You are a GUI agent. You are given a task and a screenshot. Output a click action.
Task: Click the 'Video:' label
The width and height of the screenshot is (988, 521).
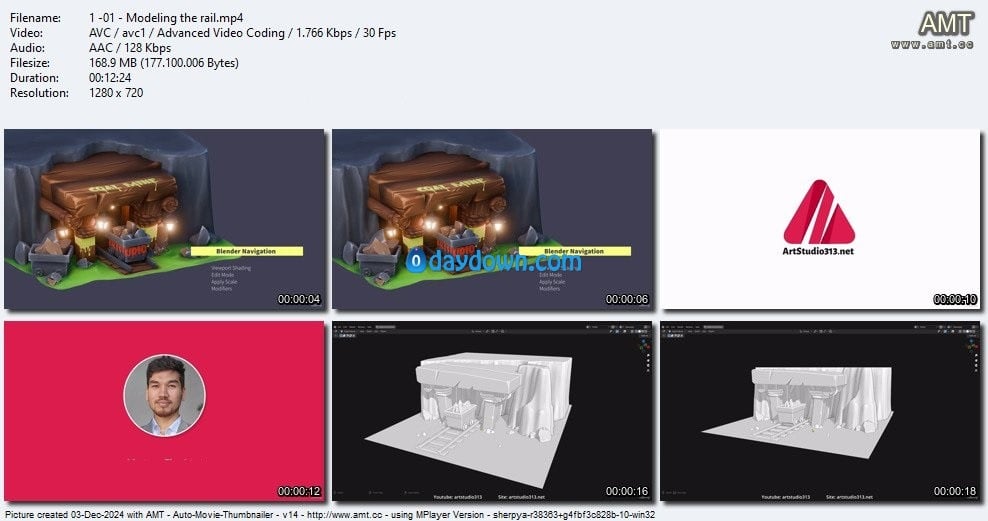pyautogui.click(x=26, y=33)
